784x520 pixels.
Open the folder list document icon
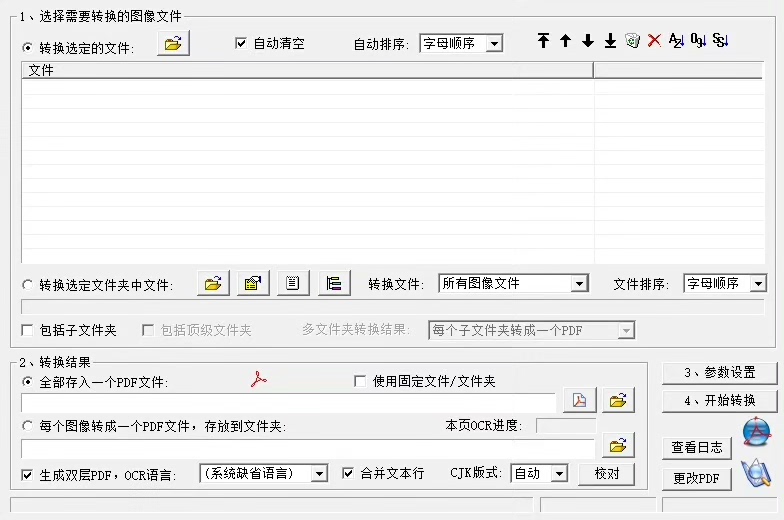[x=293, y=284]
